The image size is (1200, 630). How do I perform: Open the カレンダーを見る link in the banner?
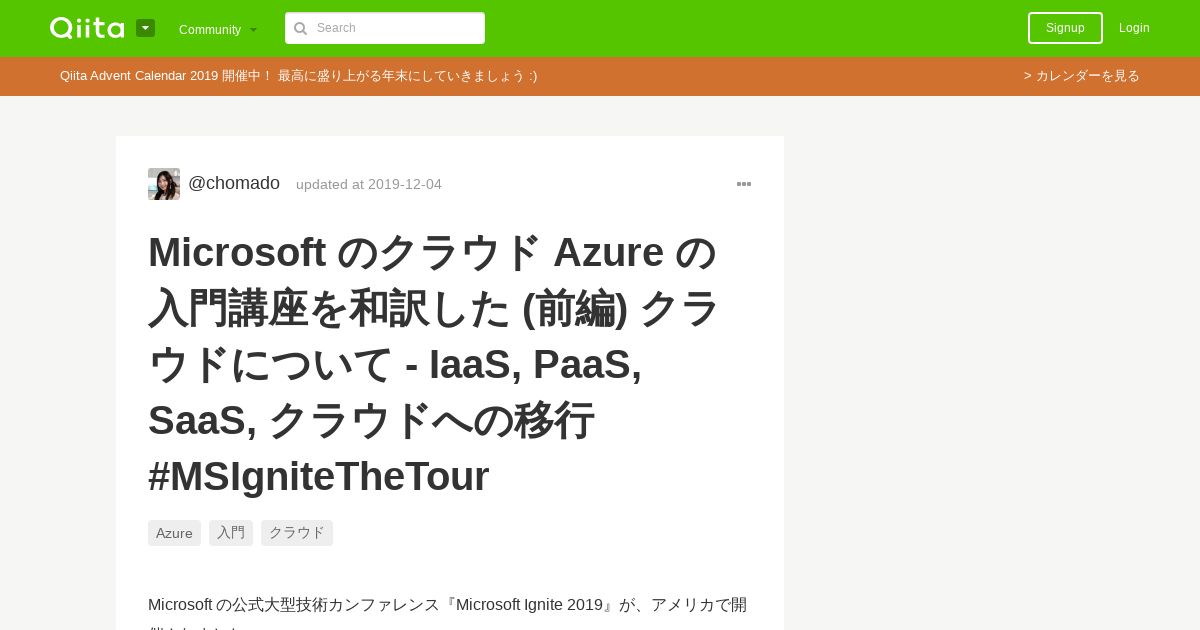(1082, 76)
